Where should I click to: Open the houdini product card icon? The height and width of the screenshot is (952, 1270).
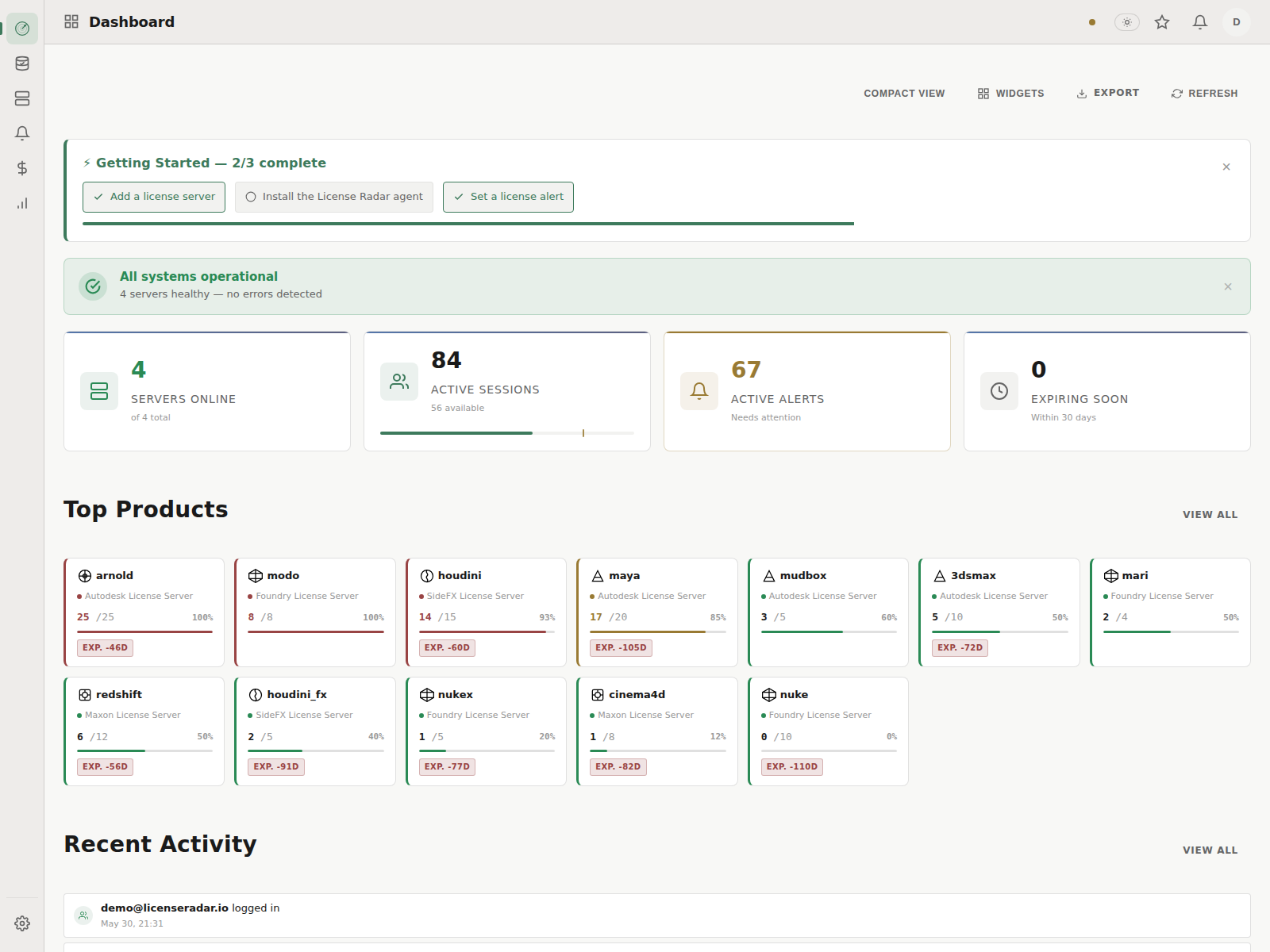point(427,576)
